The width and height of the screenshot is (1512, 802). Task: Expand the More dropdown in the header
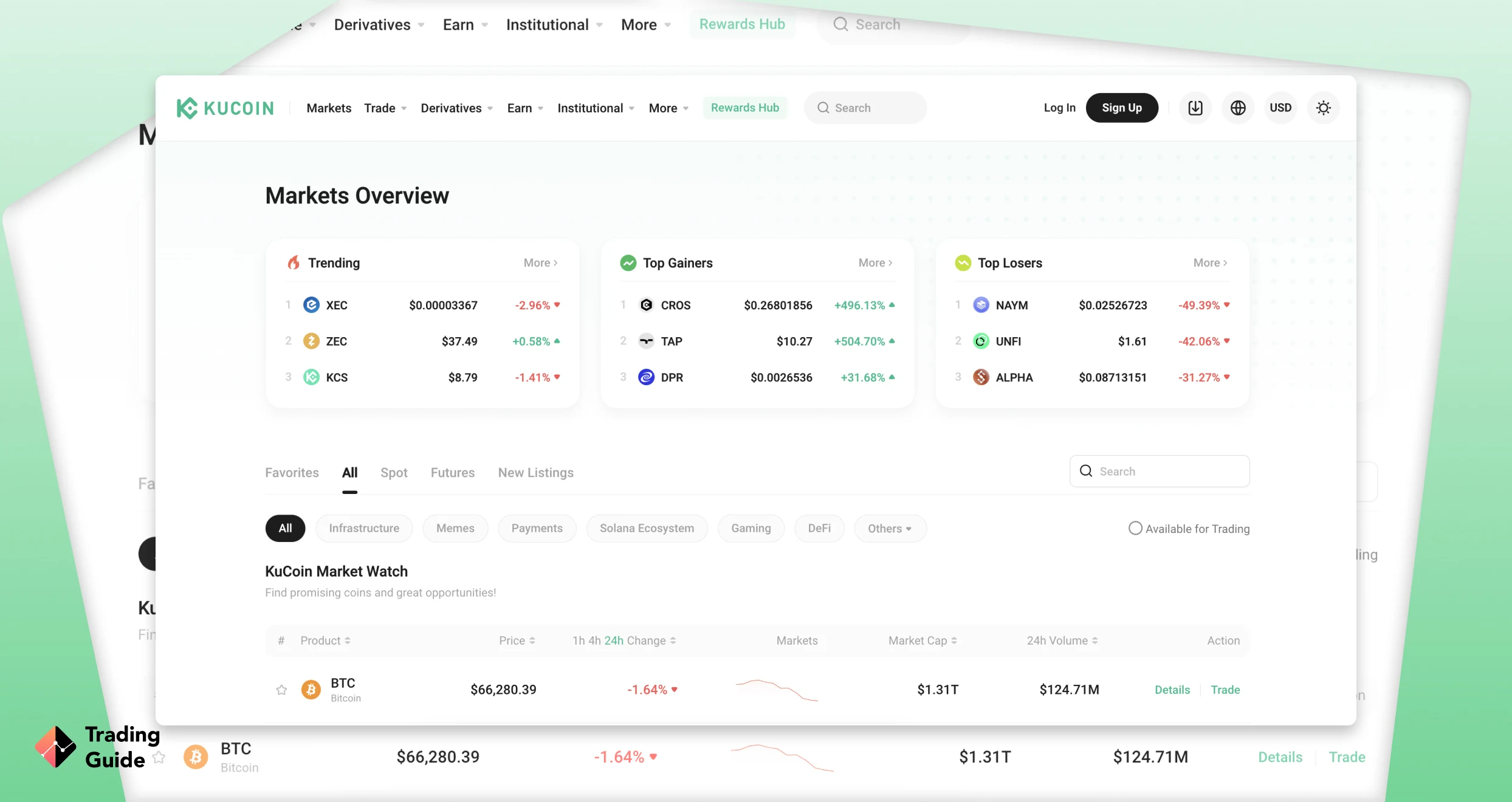pyautogui.click(x=668, y=108)
